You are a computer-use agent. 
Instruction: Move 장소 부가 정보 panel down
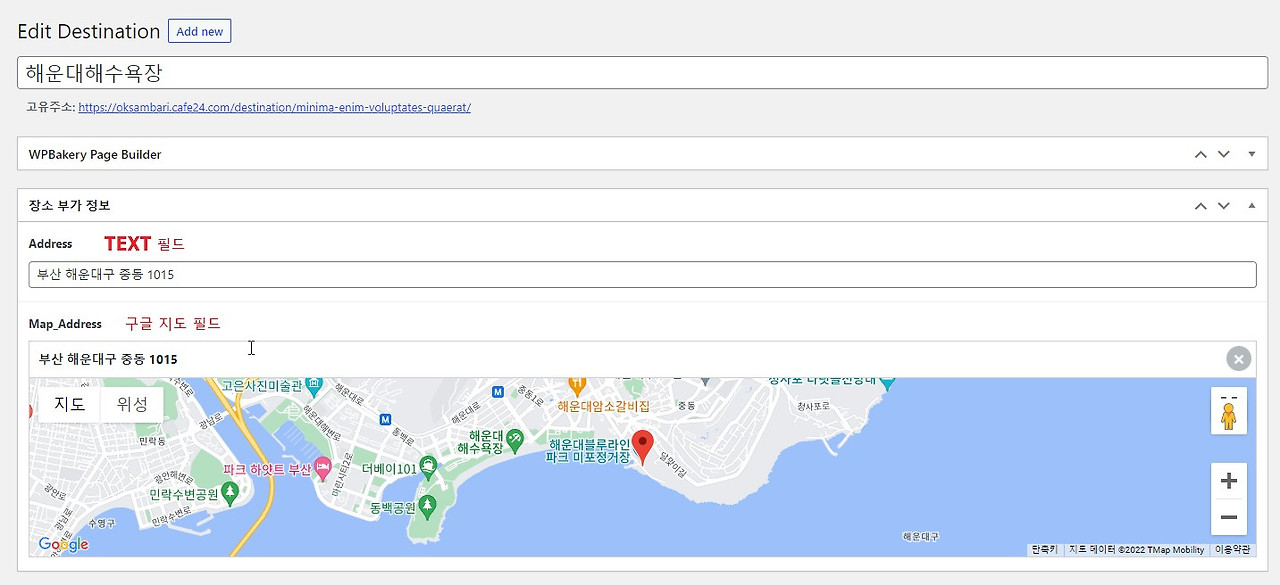[1224, 205]
